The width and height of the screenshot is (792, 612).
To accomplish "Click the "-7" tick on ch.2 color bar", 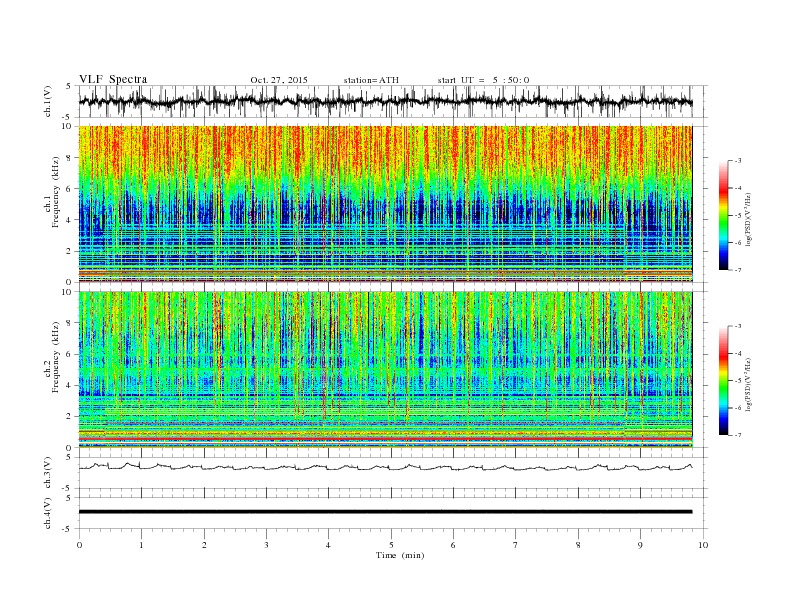I will (x=738, y=435).
